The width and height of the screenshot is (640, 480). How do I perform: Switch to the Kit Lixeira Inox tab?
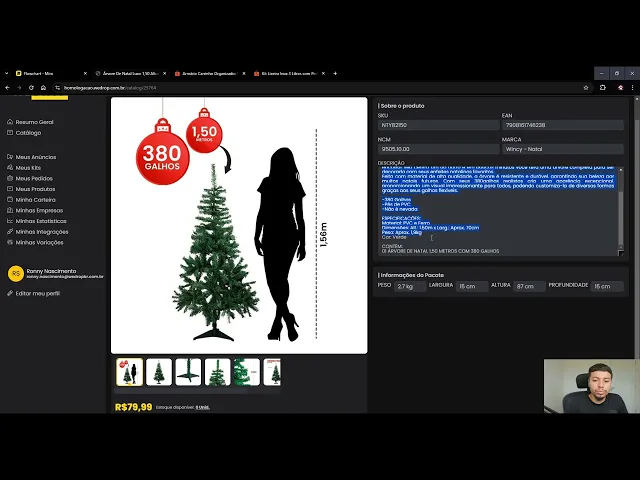point(288,73)
